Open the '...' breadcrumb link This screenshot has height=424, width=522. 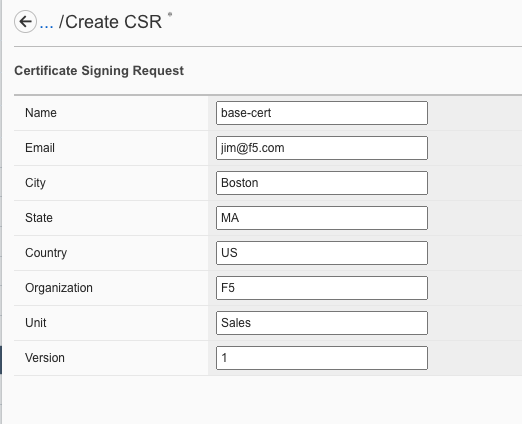pyautogui.click(x=46, y=23)
